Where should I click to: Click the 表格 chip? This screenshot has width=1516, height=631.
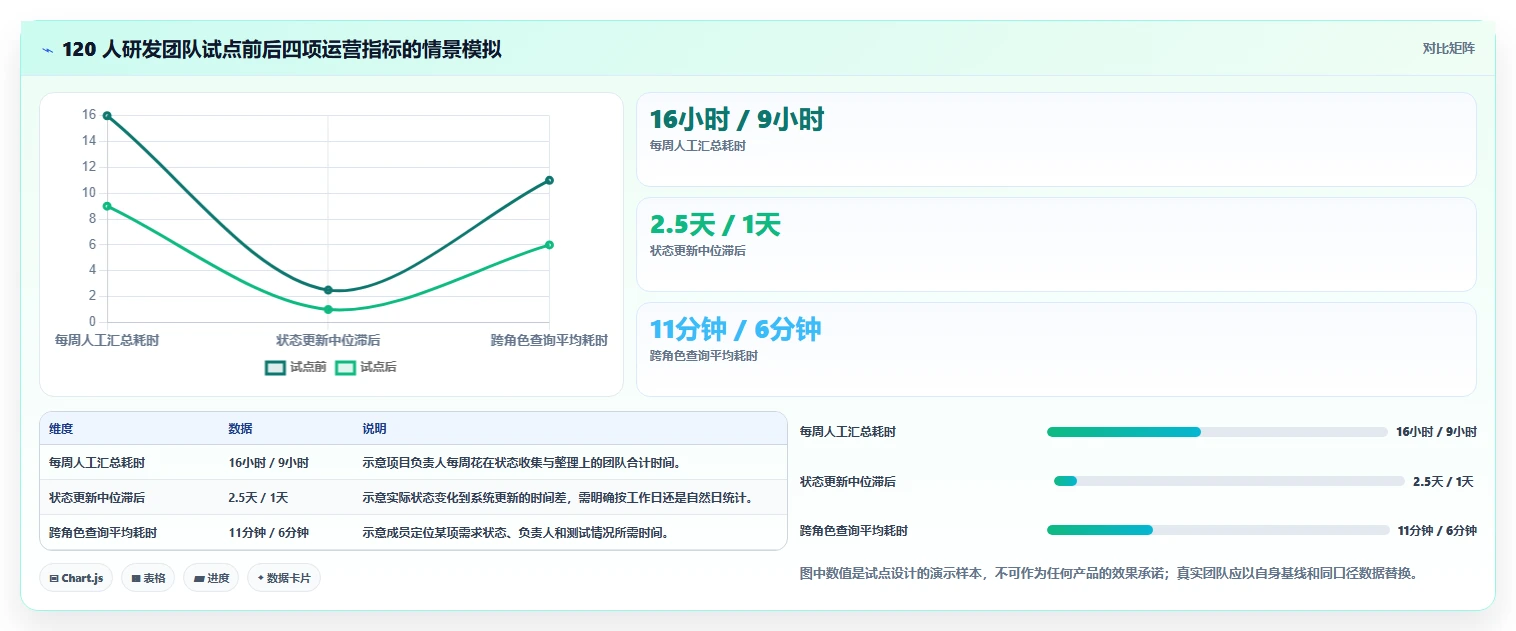pyautogui.click(x=148, y=578)
